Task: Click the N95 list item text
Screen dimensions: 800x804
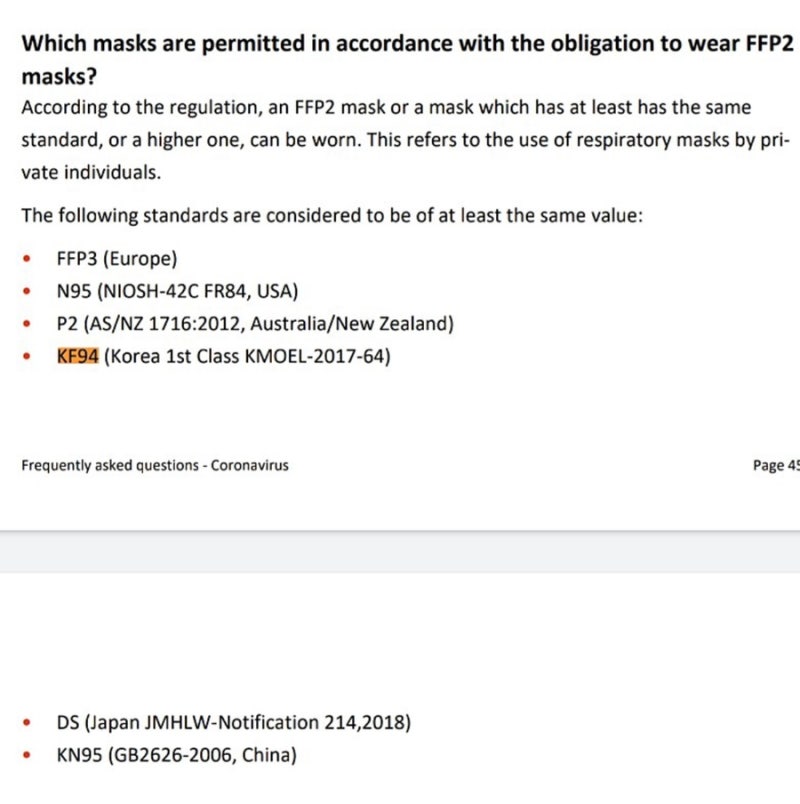Action: [x=177, y=291]
